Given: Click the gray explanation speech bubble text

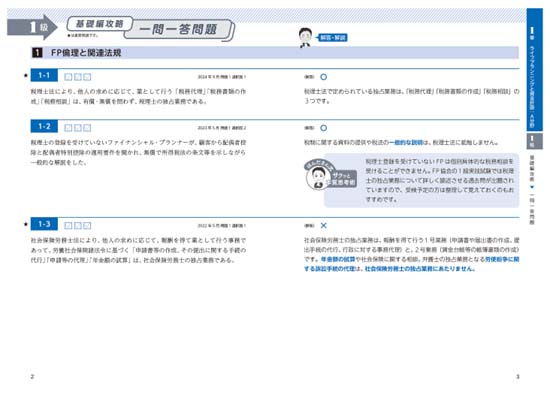Looking at the screenshot, I should coord(440,180).
